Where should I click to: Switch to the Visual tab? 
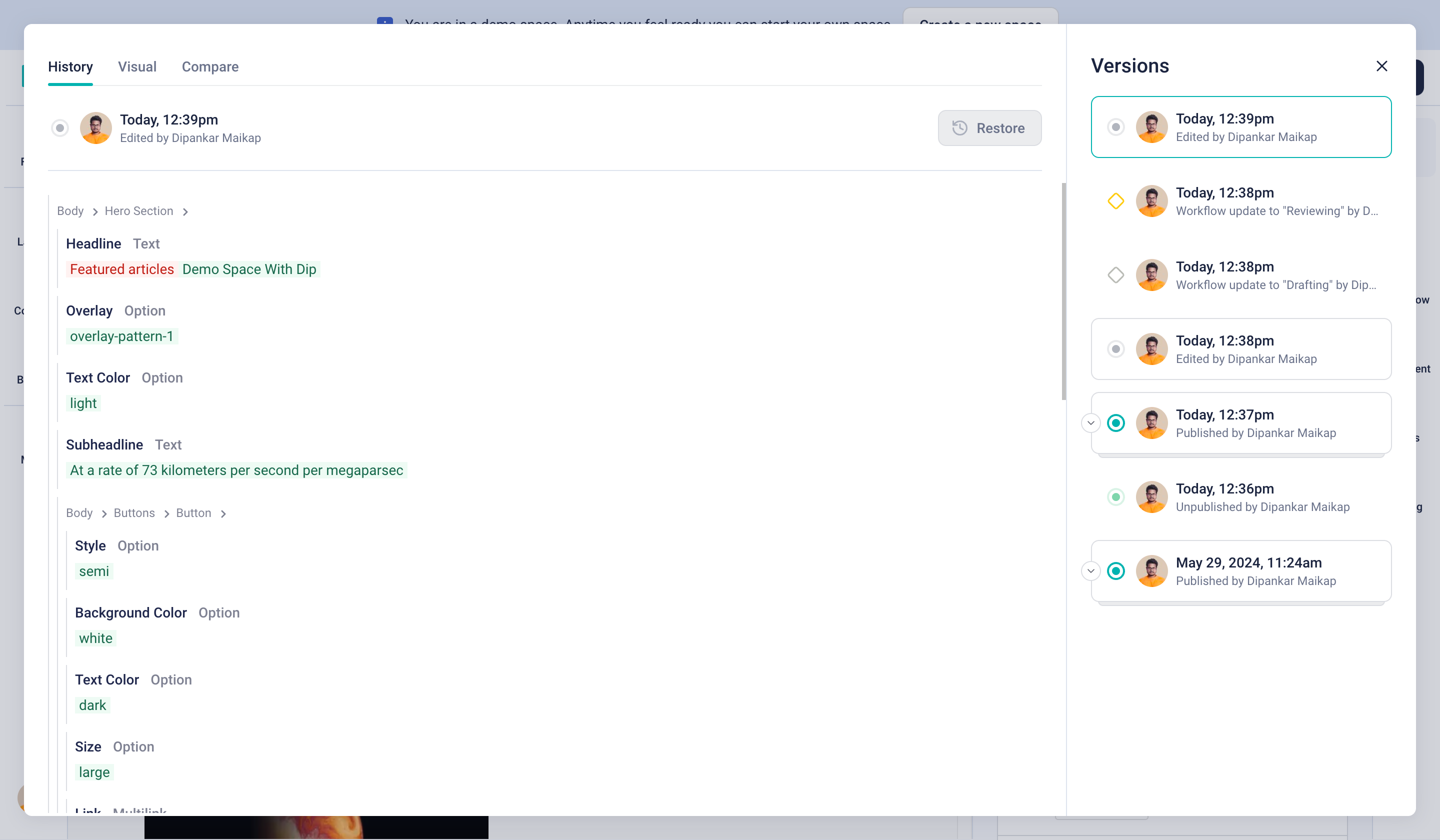point(137,67)
